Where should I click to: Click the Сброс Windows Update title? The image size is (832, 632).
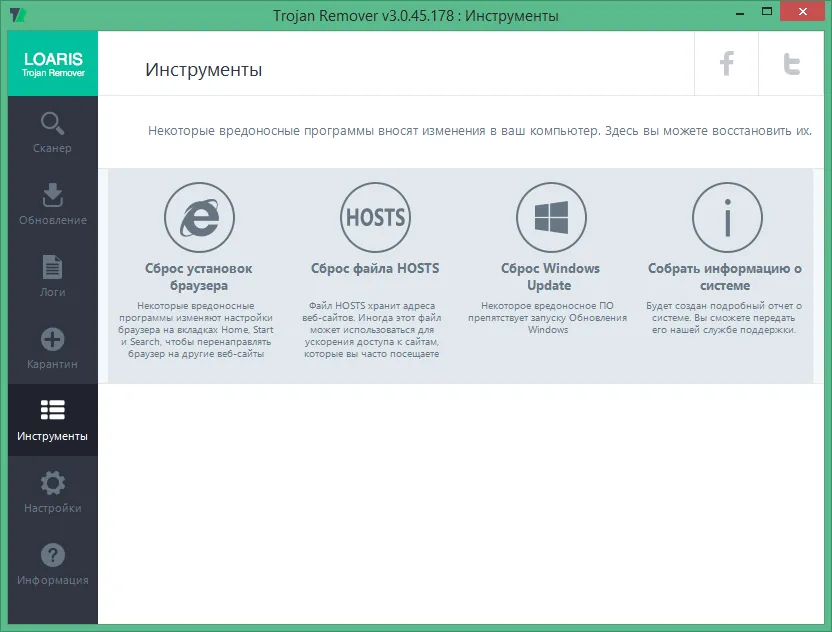tap(550, 277)
